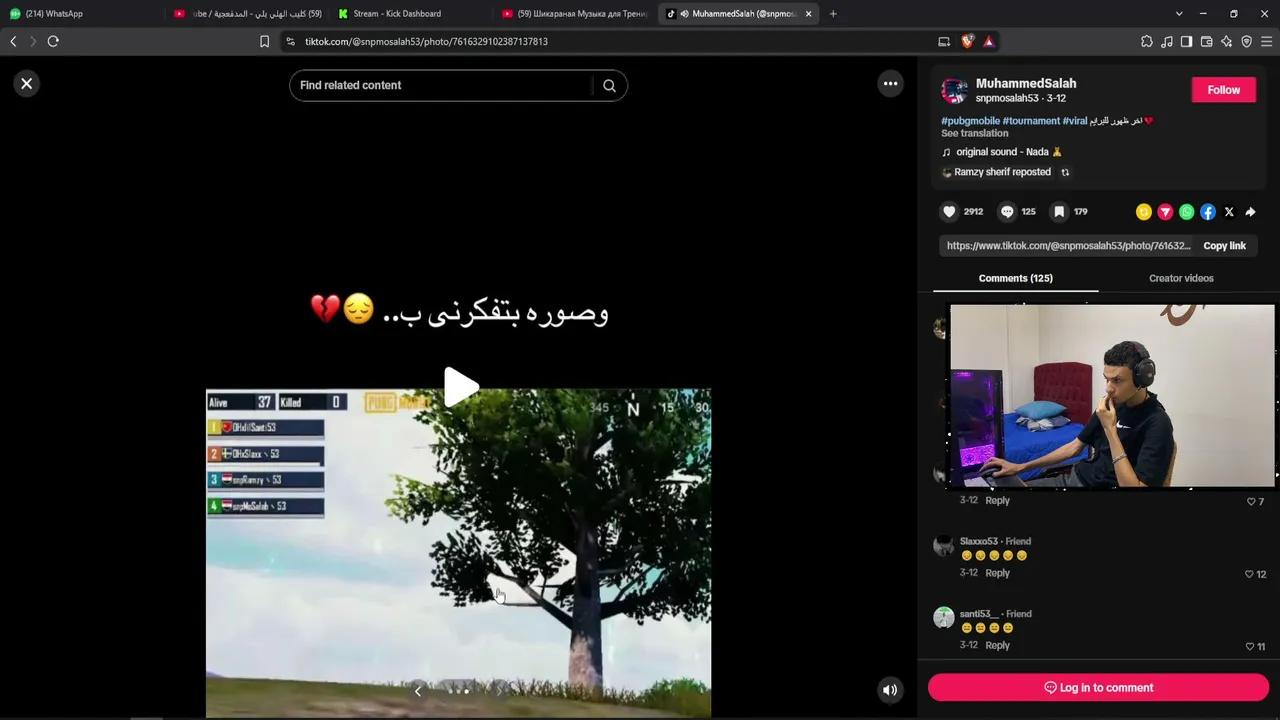
Task: Focus the Find related content search field
Action: click(x=445, y=85)
